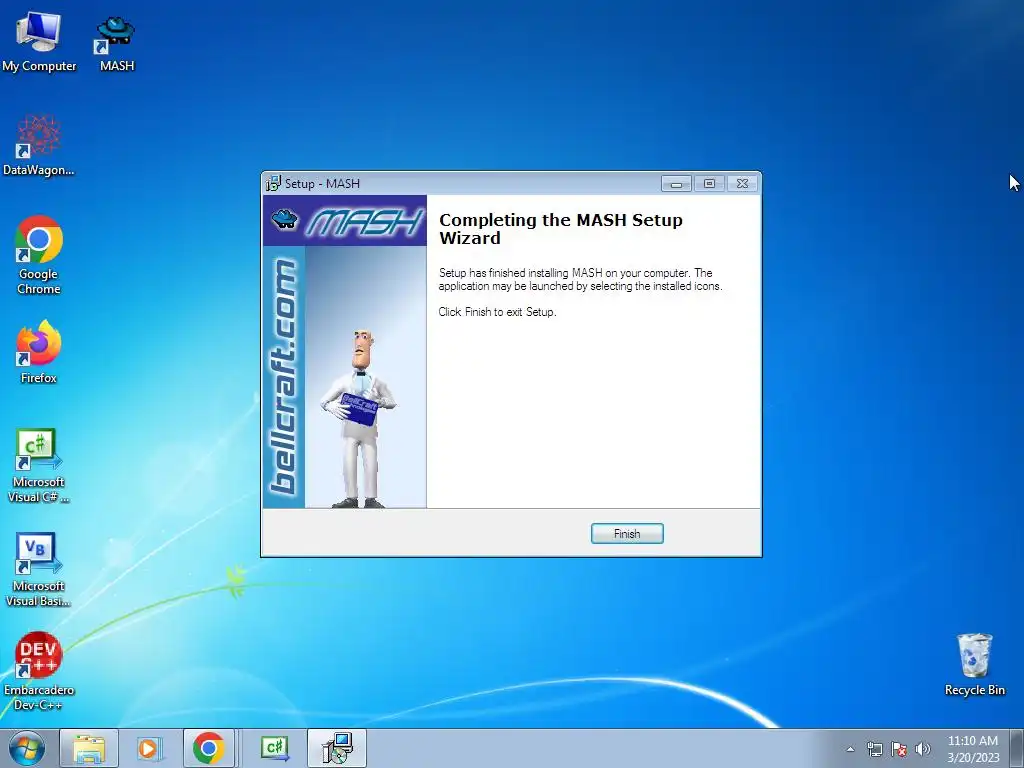Open the clock showing 11:10 AM
Screen dimensions: 1024x768
tap(973, 748)
